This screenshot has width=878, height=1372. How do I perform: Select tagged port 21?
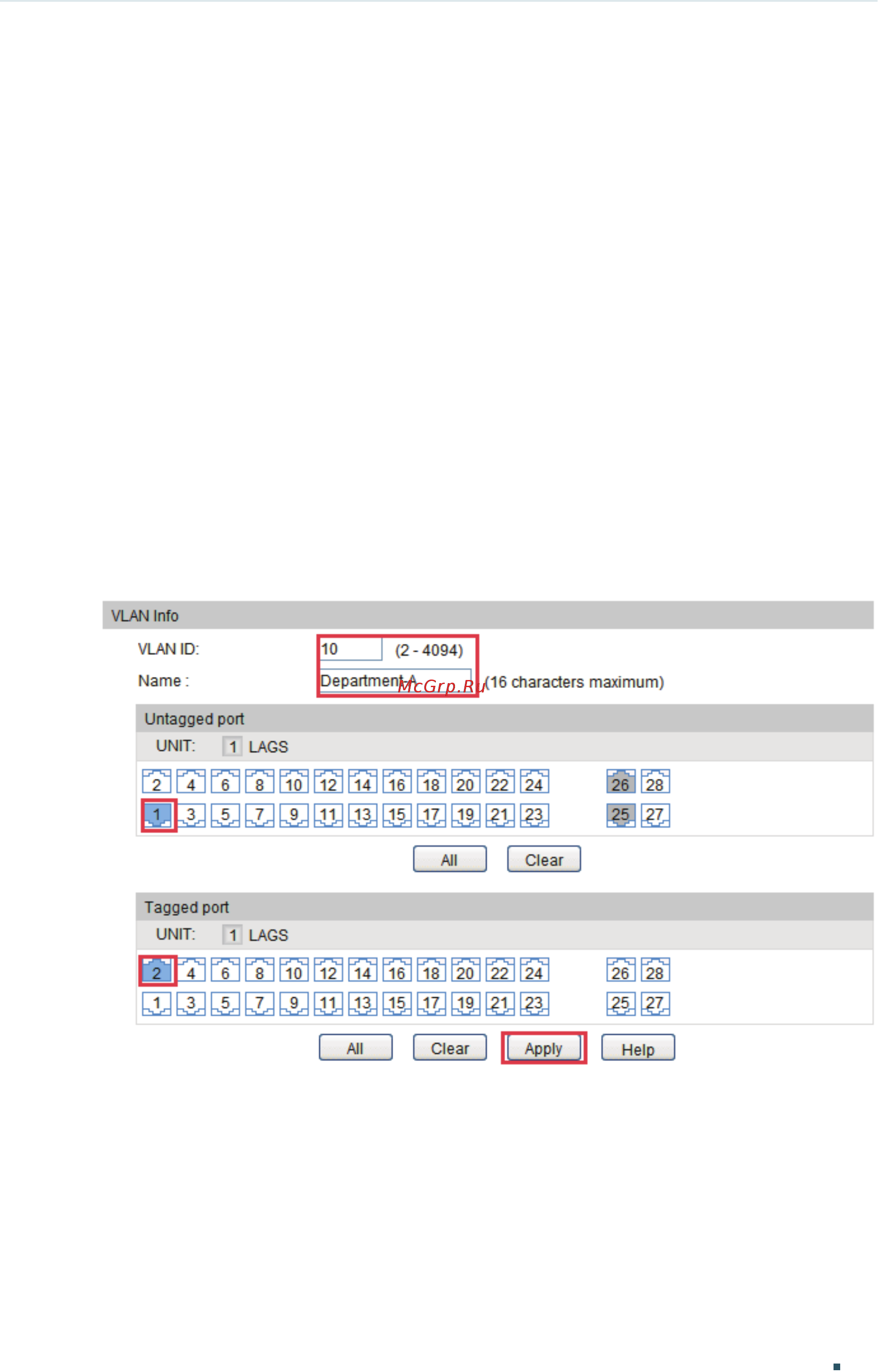tap(500, 1004)
